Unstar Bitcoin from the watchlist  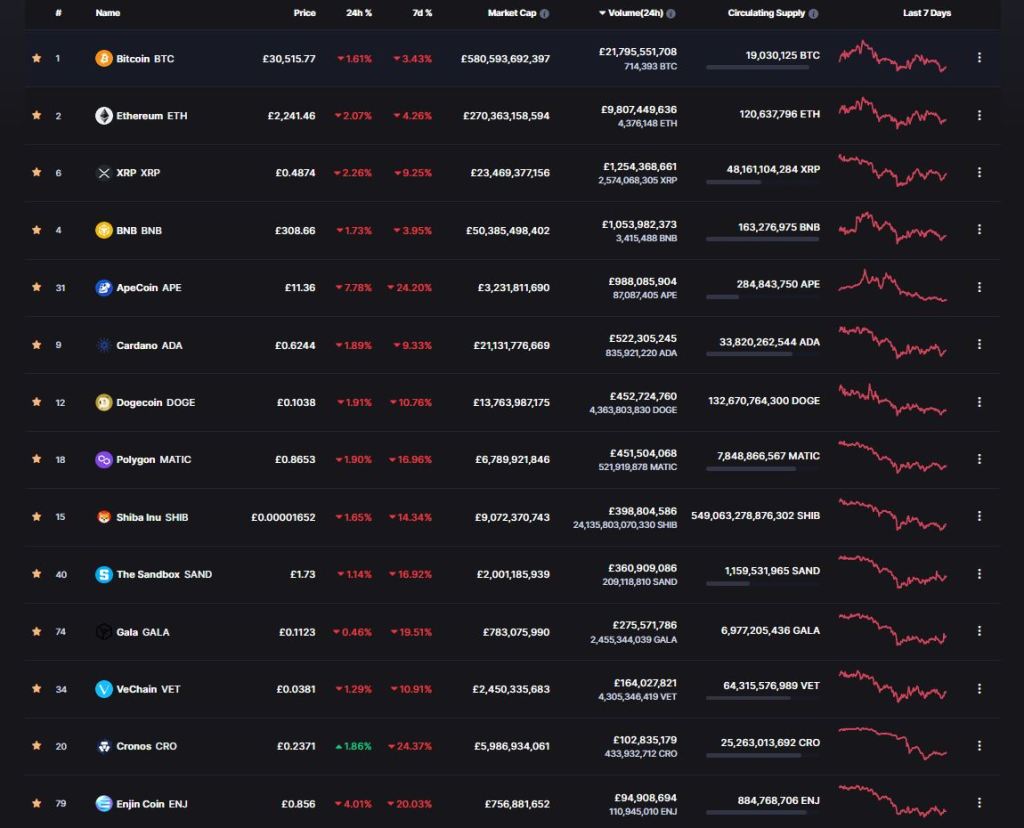(x=37, y=58)
